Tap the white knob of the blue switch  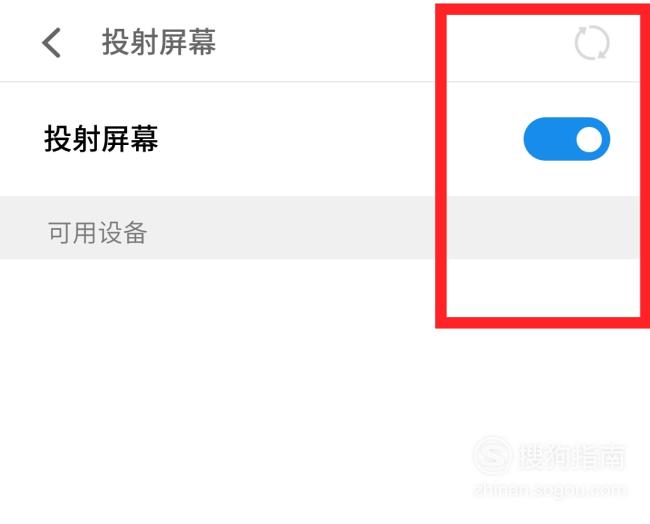point(589,139)
